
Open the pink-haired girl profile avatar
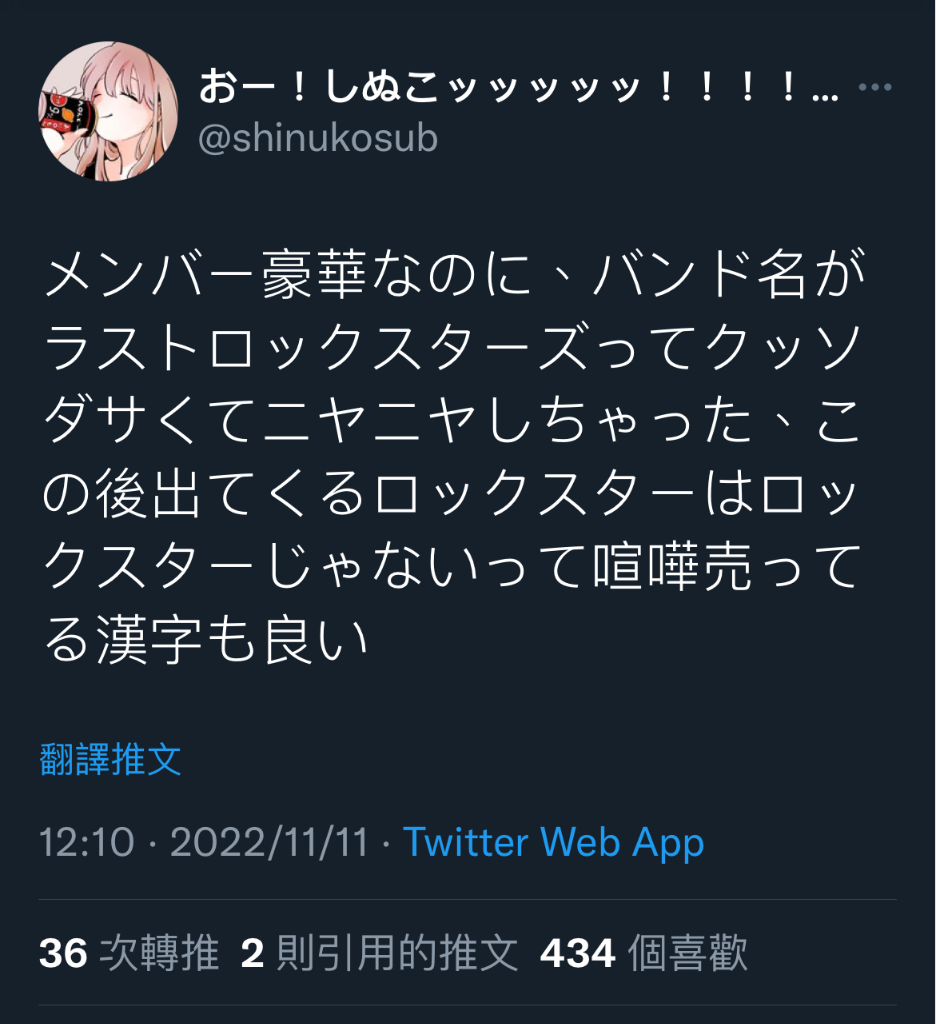point(108,111)
